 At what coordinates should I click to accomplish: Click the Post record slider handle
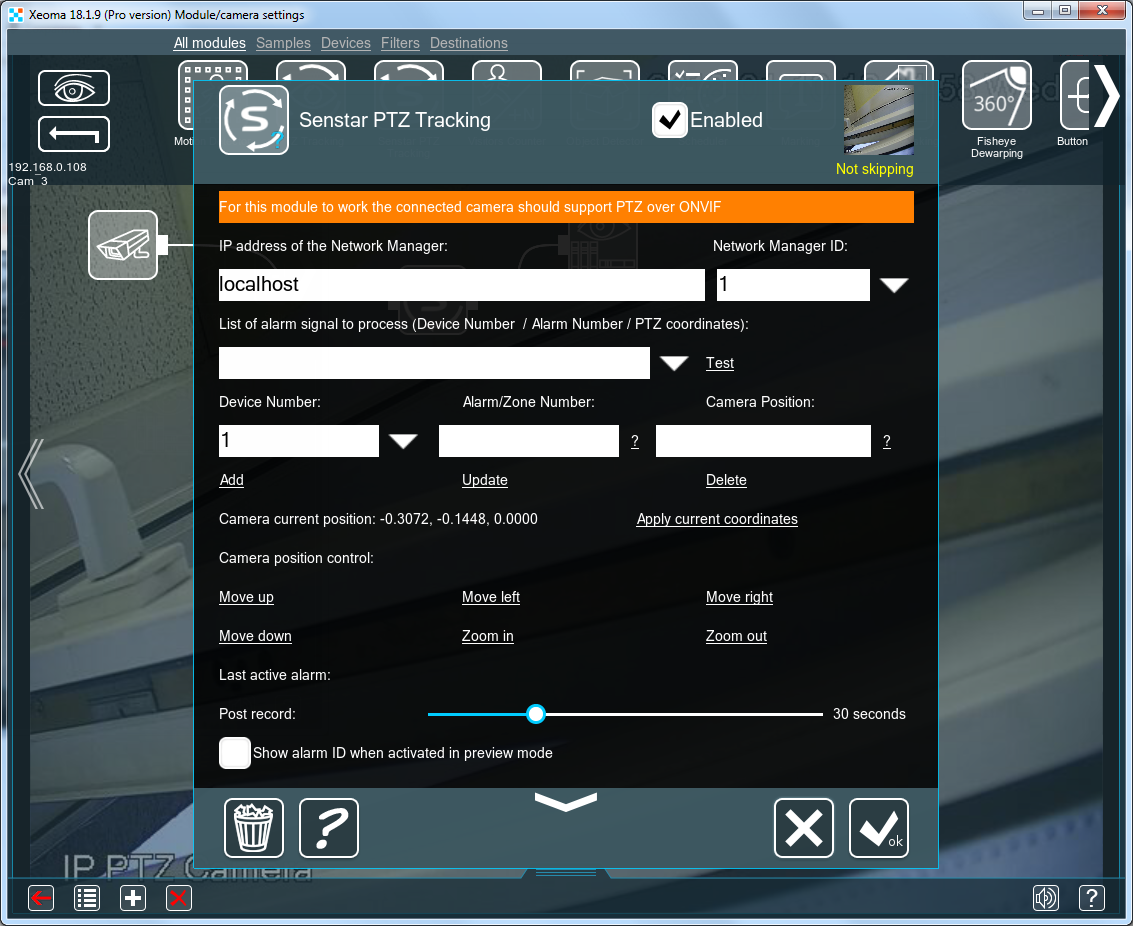535,714
